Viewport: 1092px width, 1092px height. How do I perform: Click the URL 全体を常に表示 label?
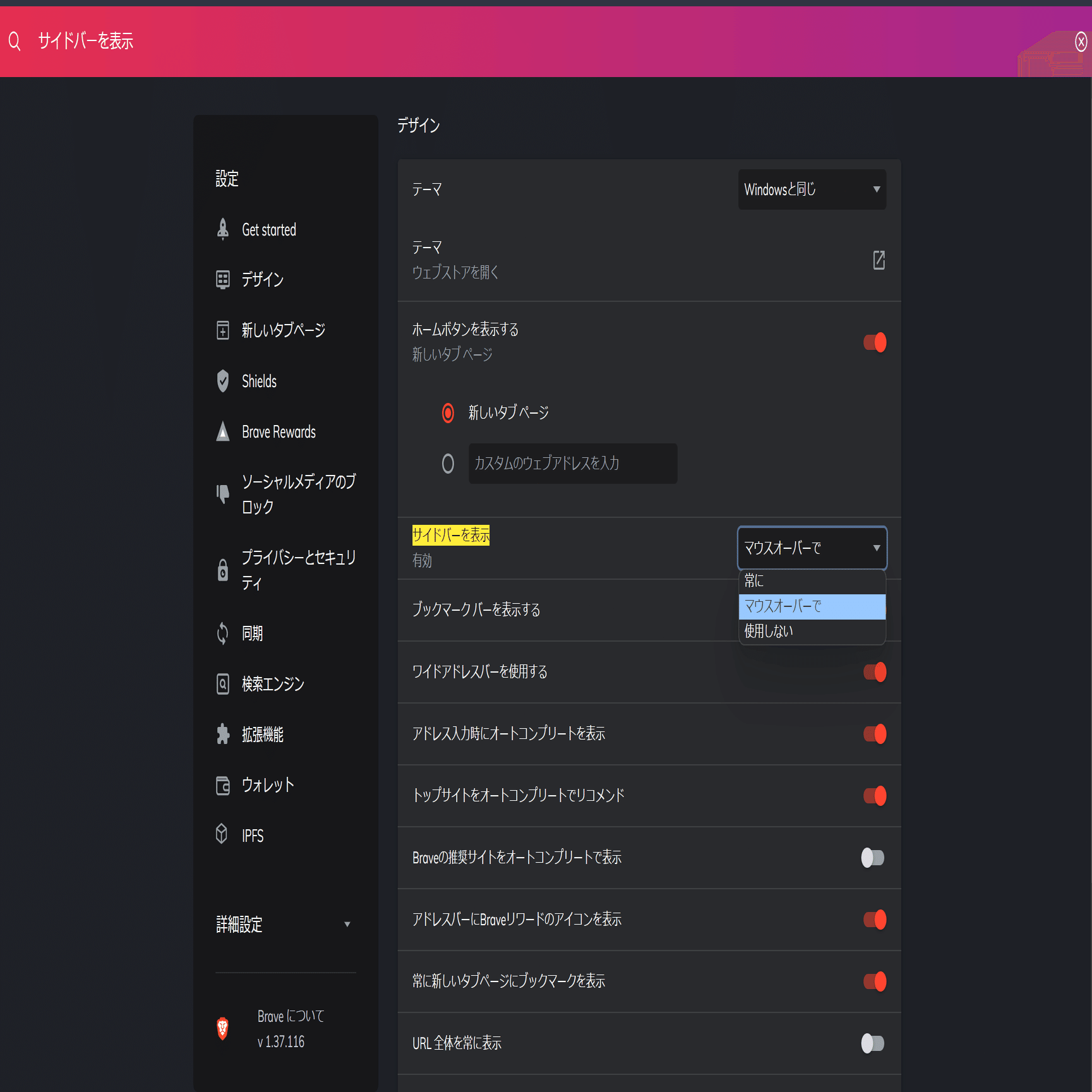(457, 1043)
